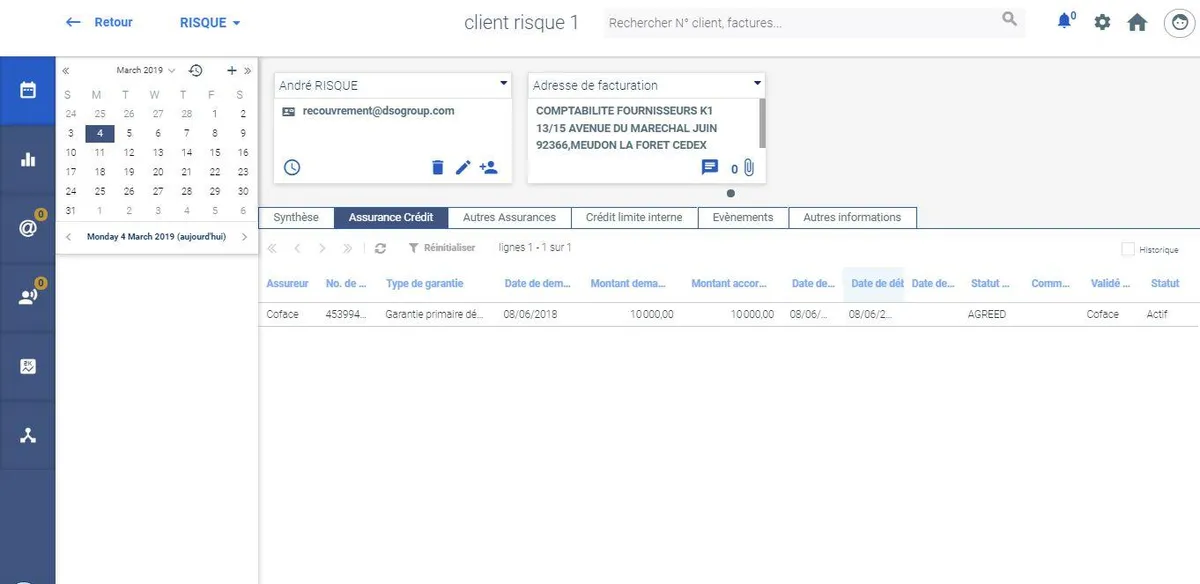
Task: Expand calendar with double right arrows
Action: [247, 71]
